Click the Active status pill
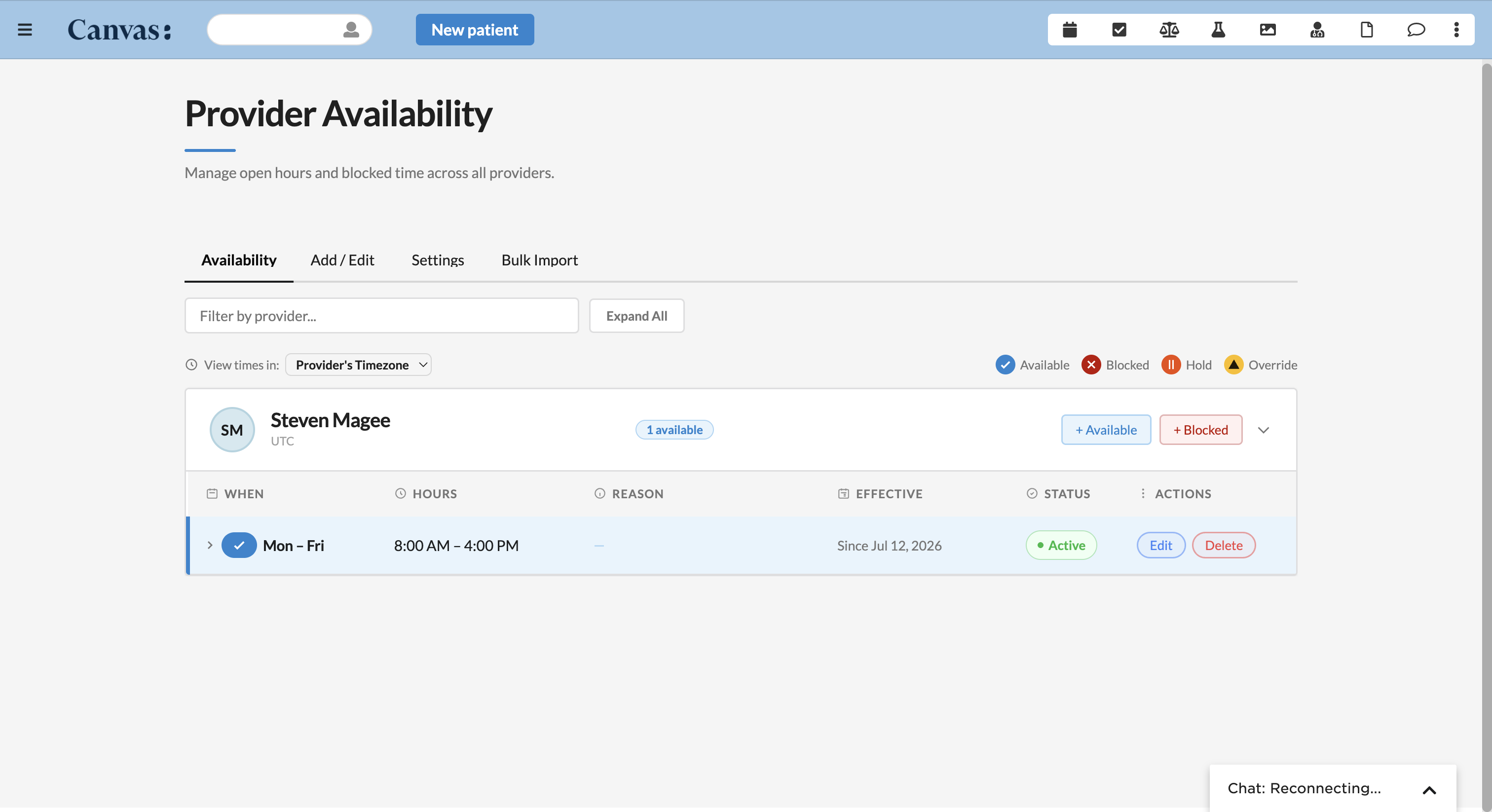Screen dimensions: 1492x812 tap(1061, 545)
